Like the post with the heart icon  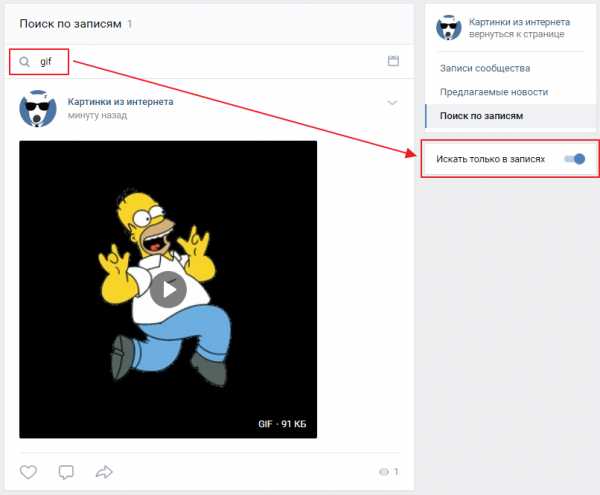pos(28,472)
